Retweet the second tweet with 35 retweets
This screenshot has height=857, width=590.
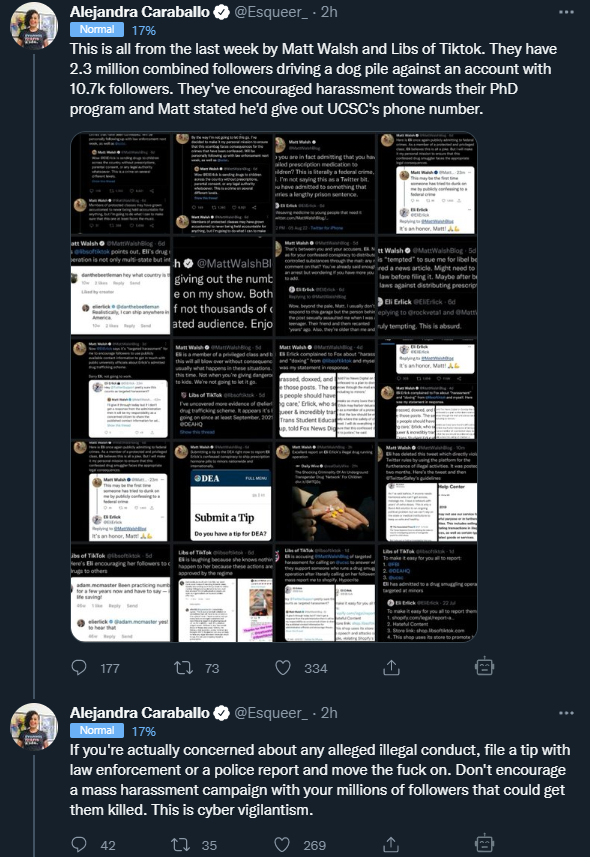point(180,844)
